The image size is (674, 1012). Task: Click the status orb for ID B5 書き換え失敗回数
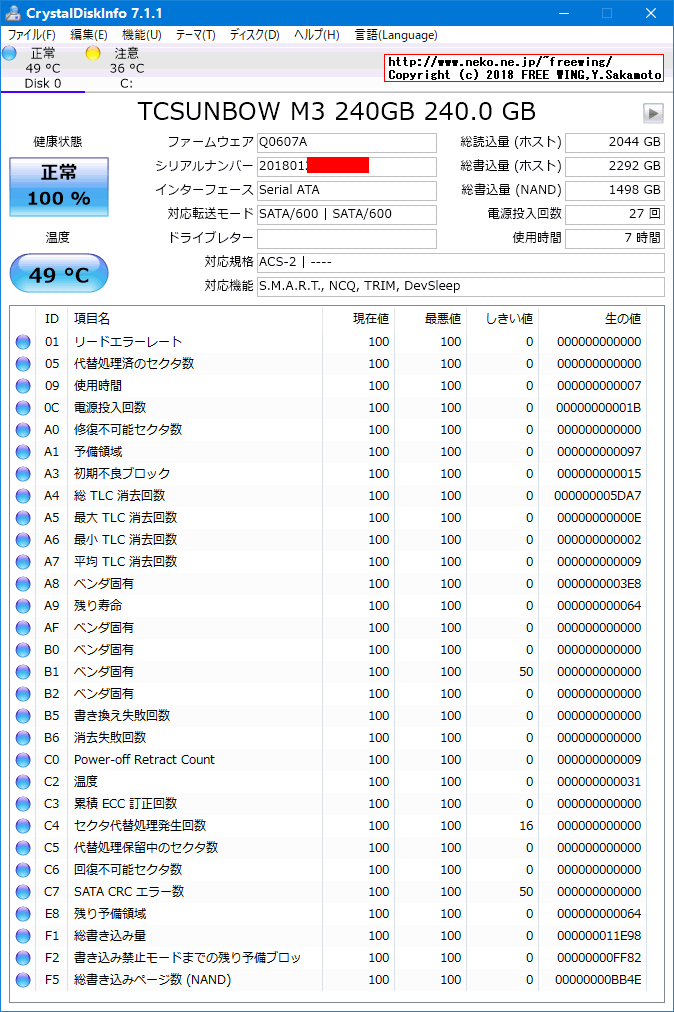[x=23, y=716]
